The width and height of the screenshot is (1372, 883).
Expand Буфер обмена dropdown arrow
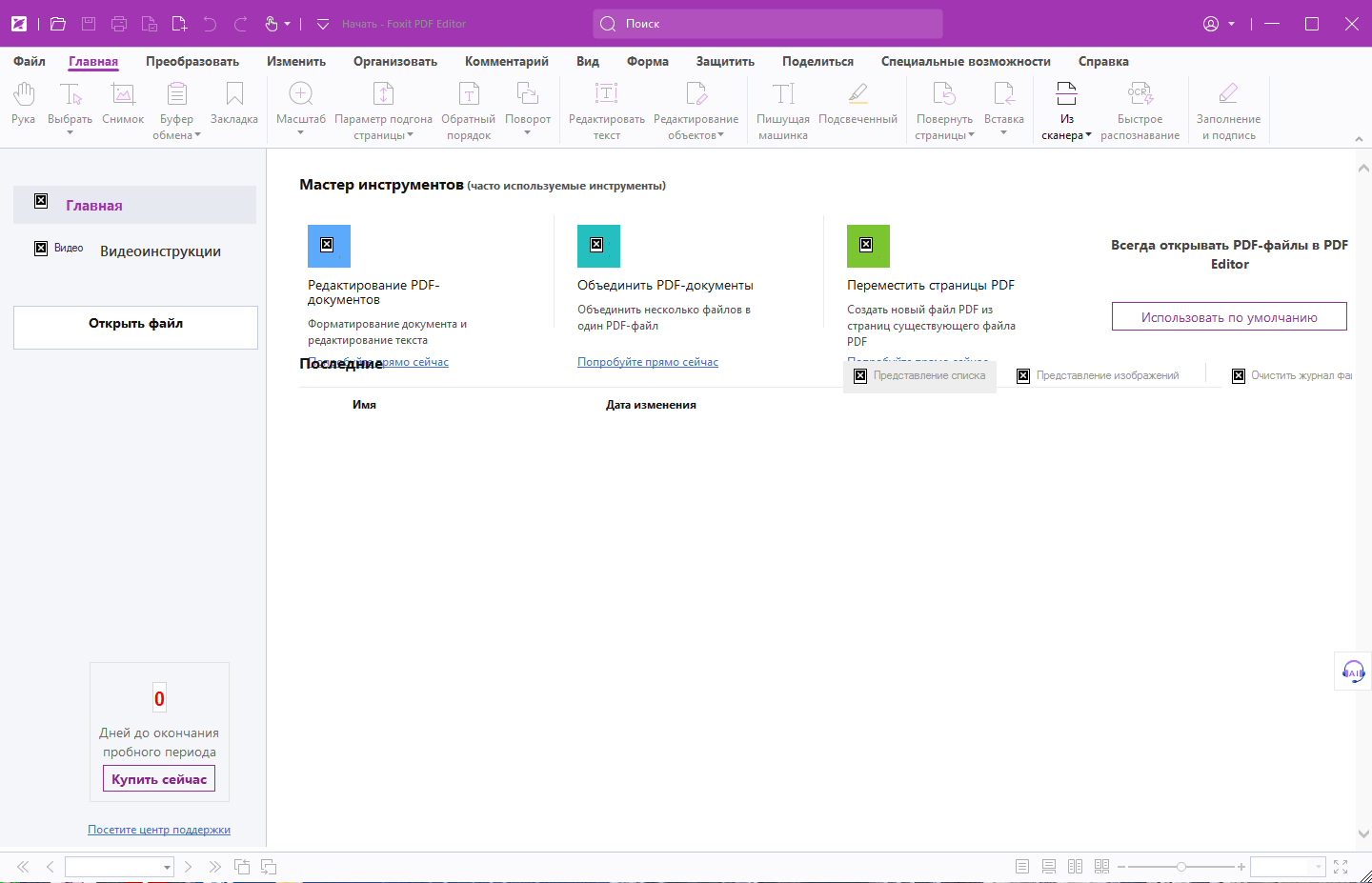[197, 135]
